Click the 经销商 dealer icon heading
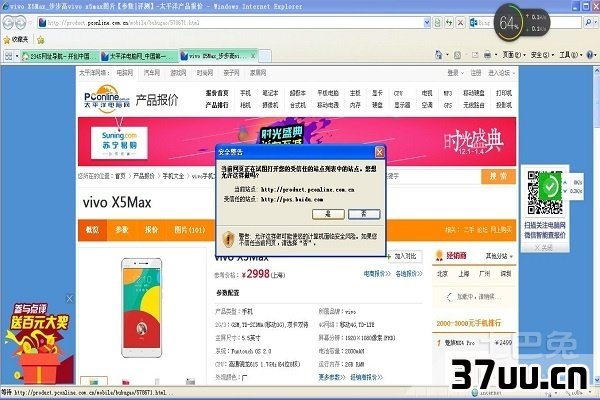This screenshot has height=400, width=600. point(452,255)
